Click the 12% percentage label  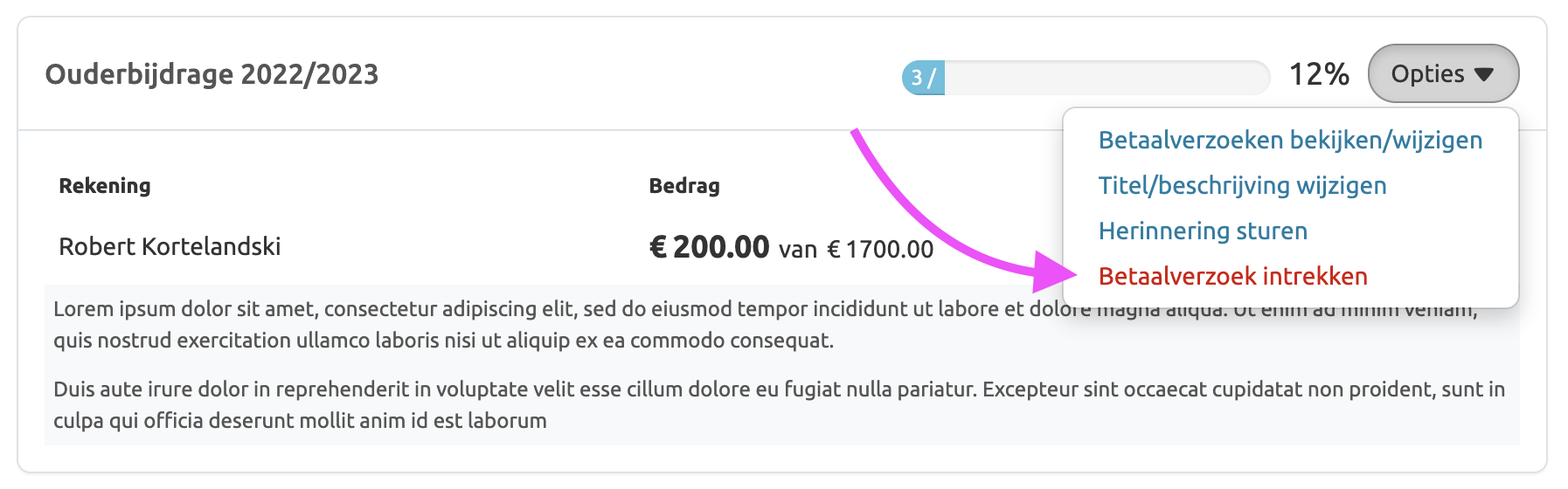pos(1319,75)
